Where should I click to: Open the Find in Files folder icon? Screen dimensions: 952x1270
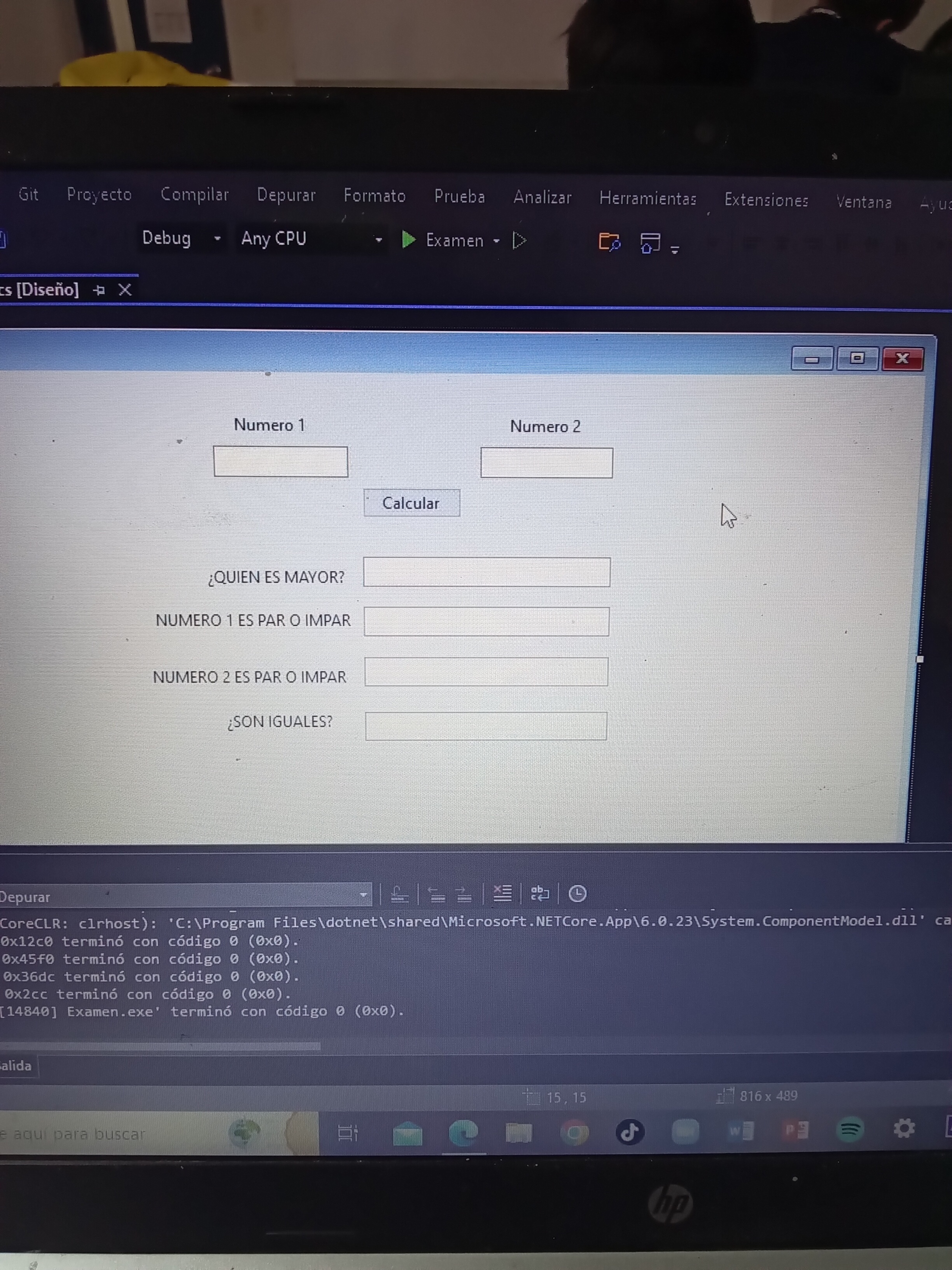[609, 242]
